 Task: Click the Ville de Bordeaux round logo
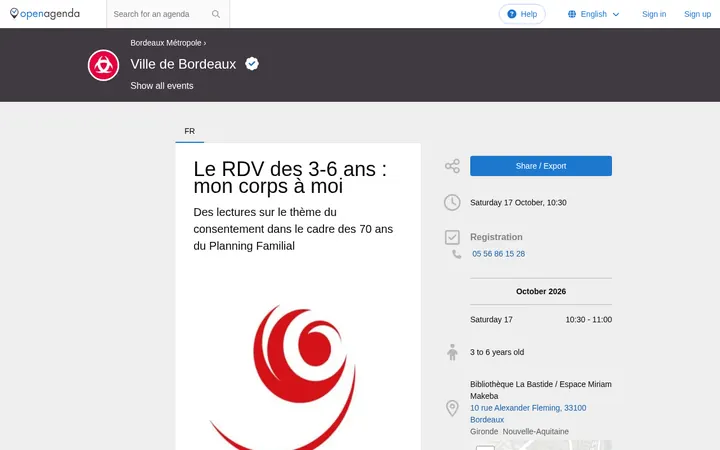click(x=103, y=65)
